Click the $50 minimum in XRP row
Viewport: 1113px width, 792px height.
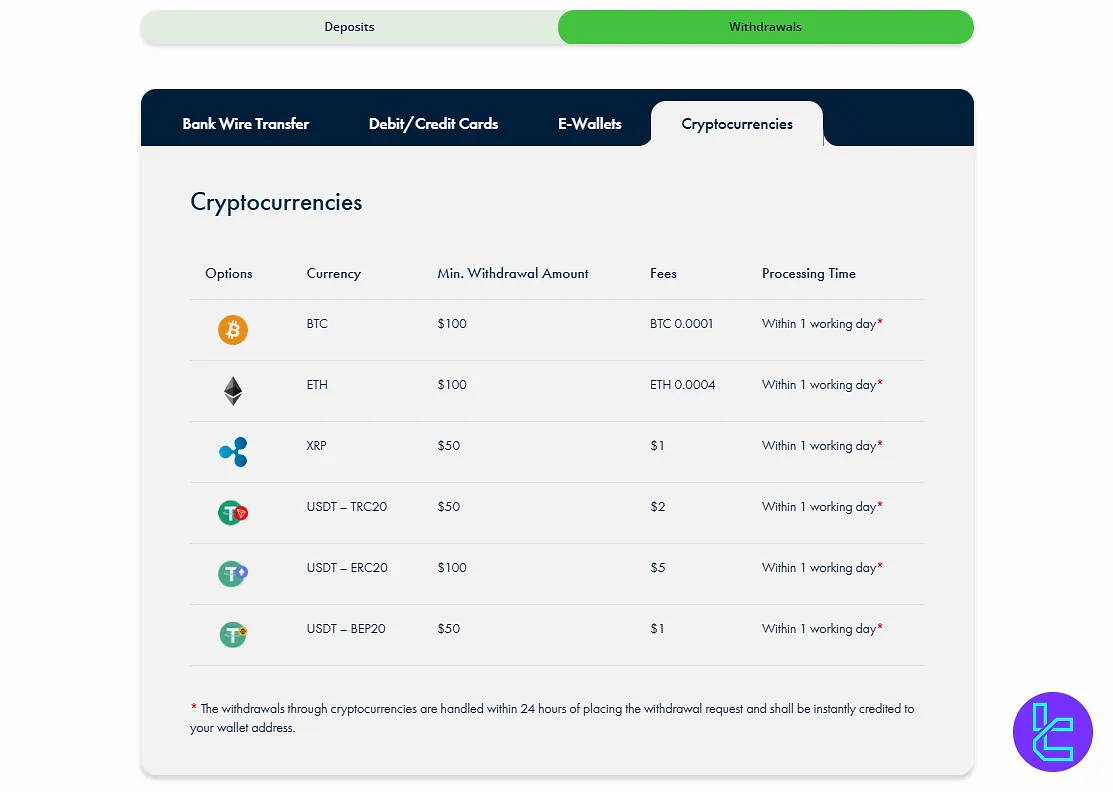pos(449,446)
